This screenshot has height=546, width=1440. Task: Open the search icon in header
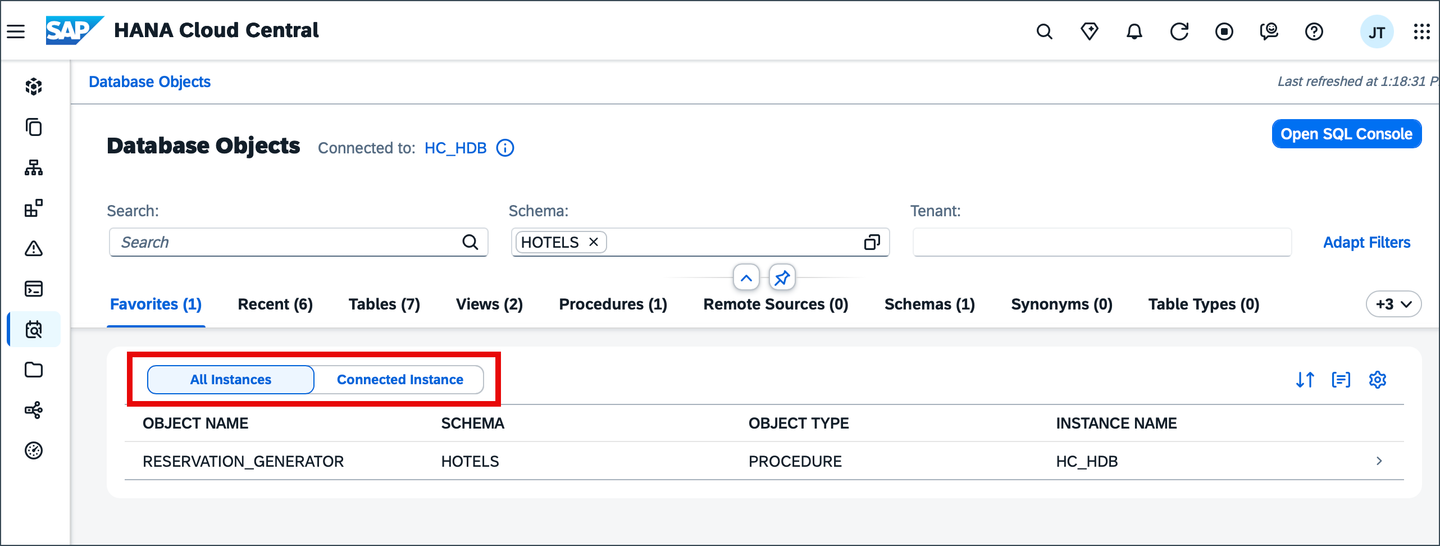(x=1044, y=32)
